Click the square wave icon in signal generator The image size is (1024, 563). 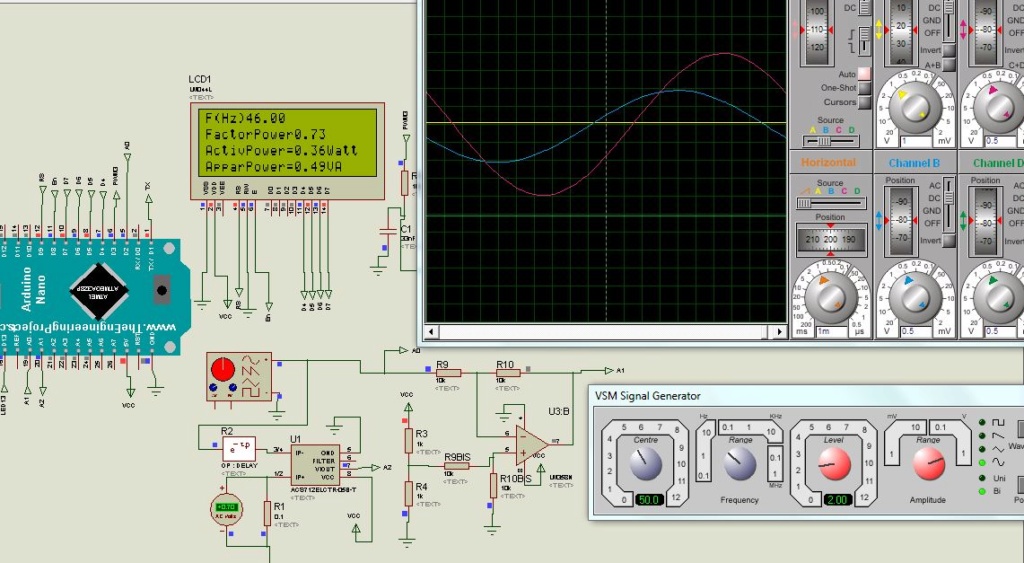click(x=999, y=422)
